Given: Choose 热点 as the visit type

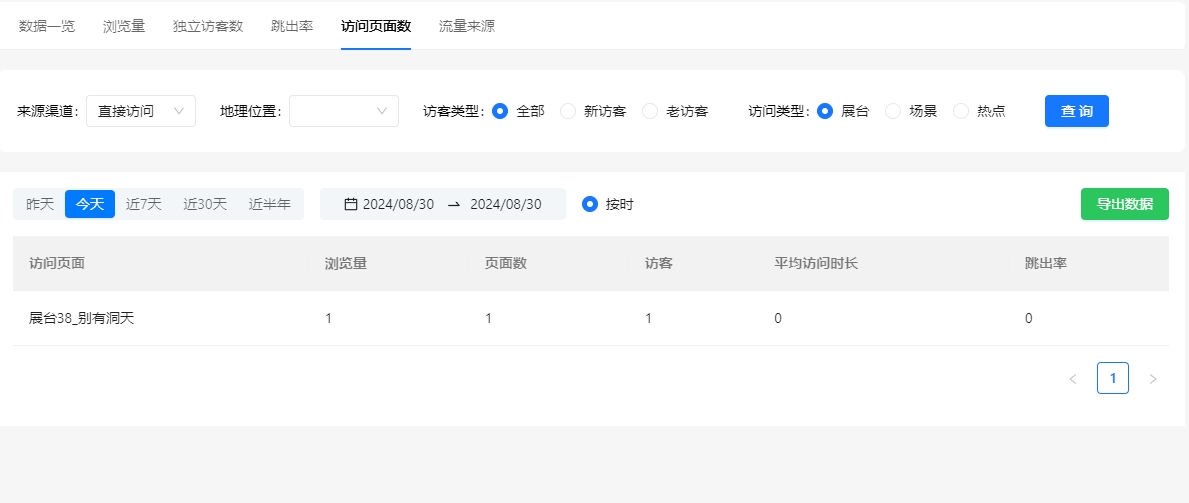Looking at the screenshot, I should point(961,111).
